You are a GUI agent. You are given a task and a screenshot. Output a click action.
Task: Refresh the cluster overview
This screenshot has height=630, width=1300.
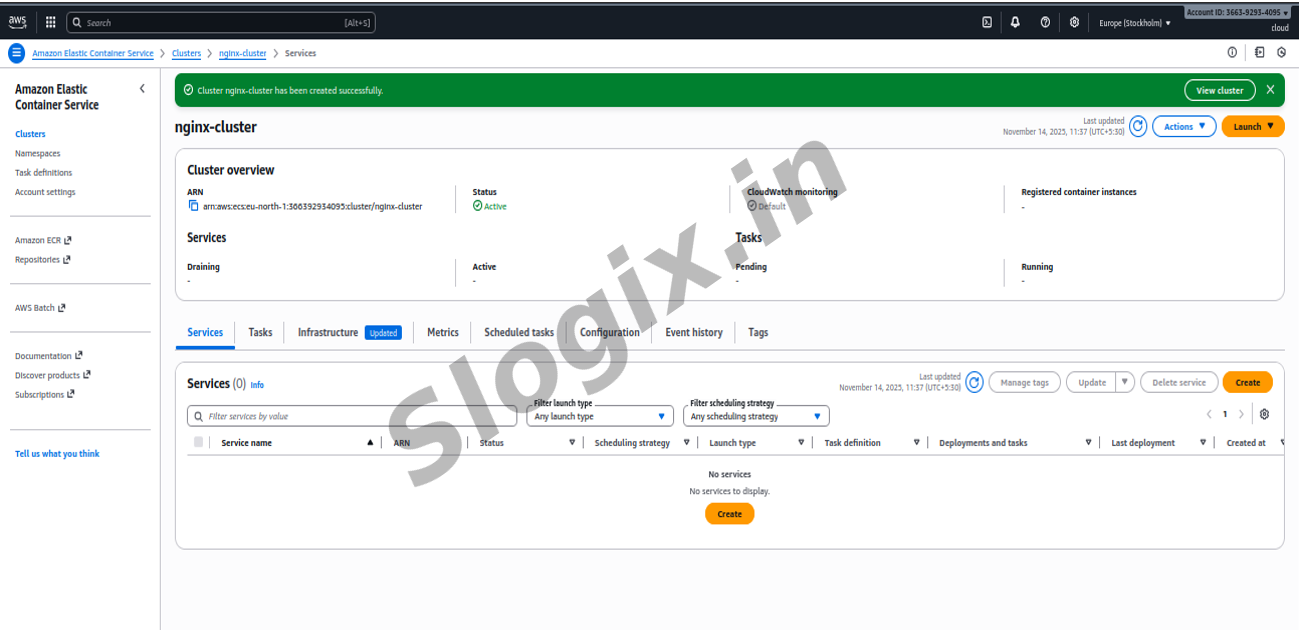tap(1137, 127)
